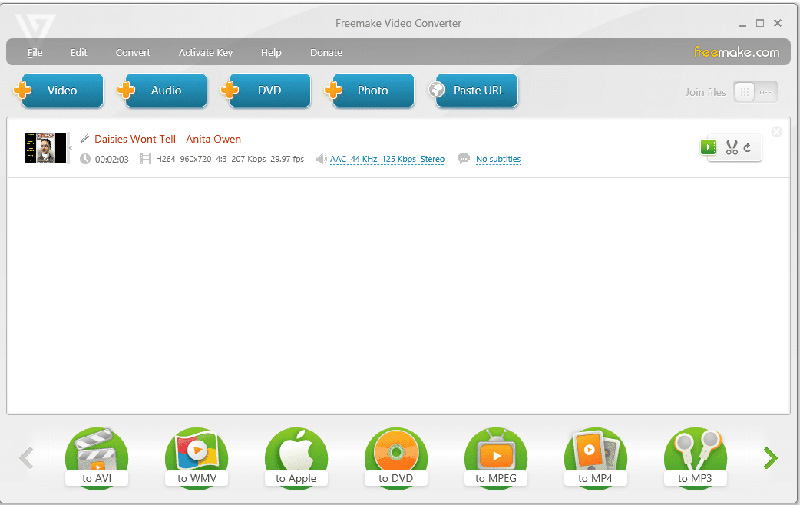
Task: Add photos with Photo button
Action: pyautogui.click(x=369, y=91)
